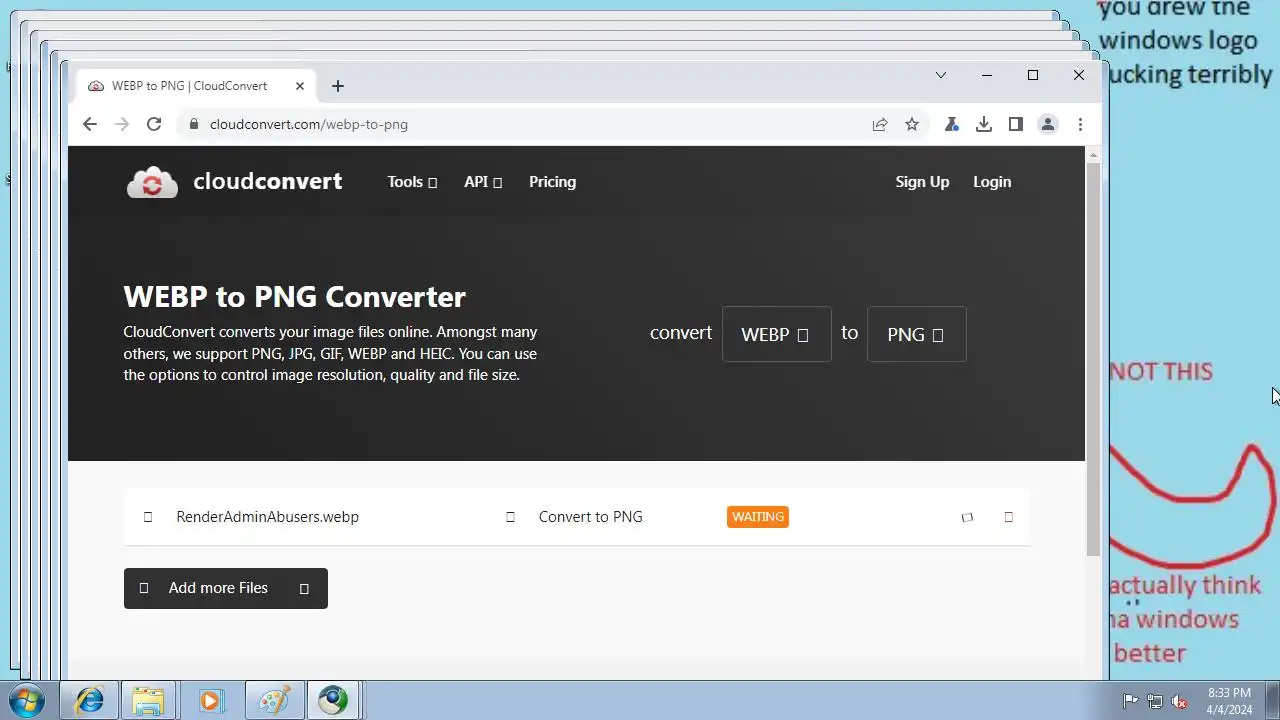
Task: Open the wrench options icon for the file
Action: click(967, 517)
